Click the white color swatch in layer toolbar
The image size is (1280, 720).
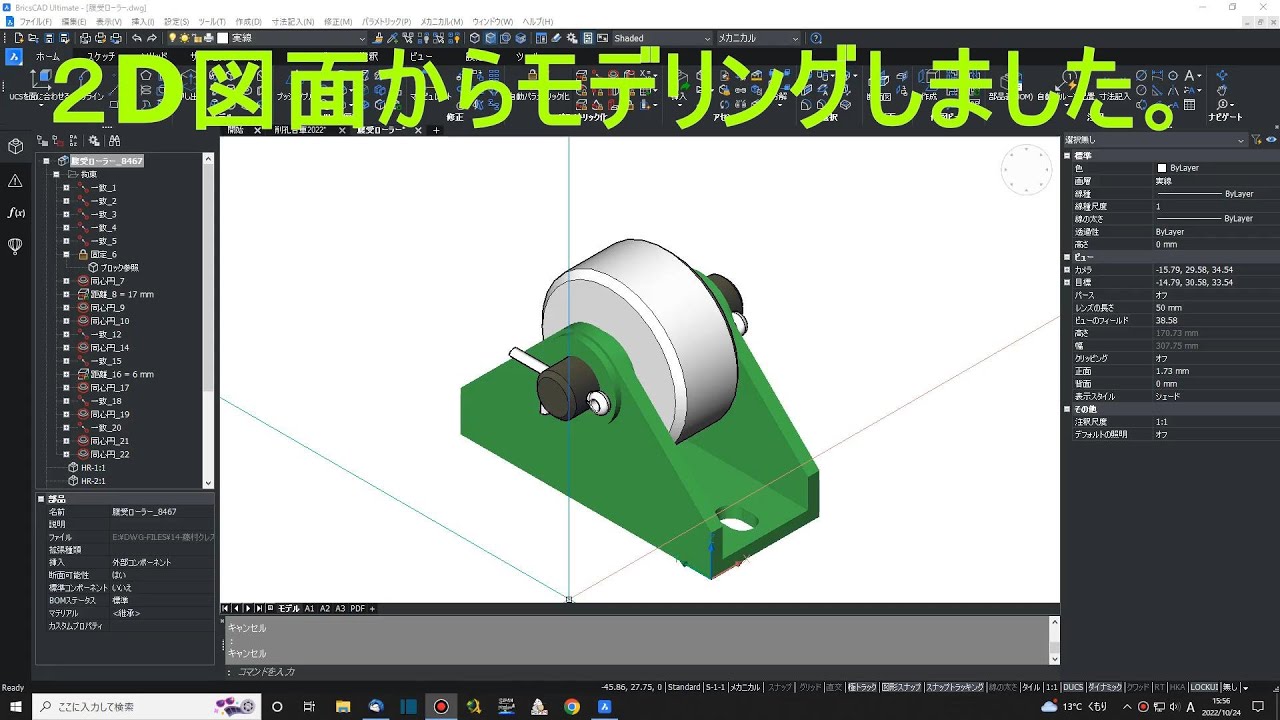[x=223, y=38]
